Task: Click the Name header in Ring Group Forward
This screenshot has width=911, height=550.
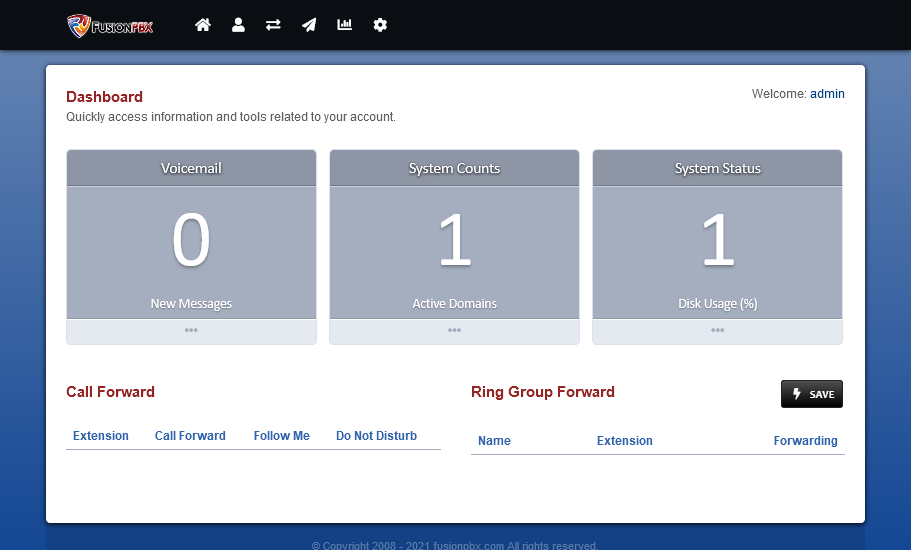Action: (494, 441)
